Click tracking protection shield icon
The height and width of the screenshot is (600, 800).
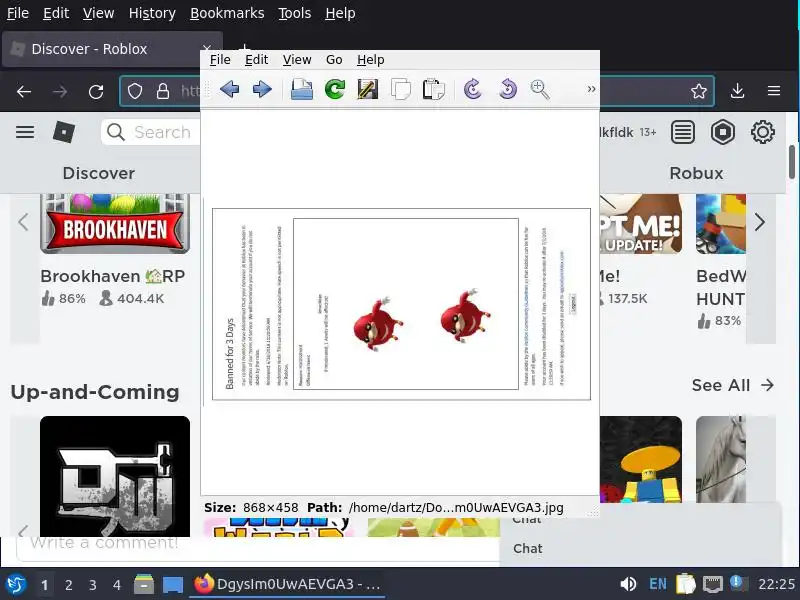(135, 92)
